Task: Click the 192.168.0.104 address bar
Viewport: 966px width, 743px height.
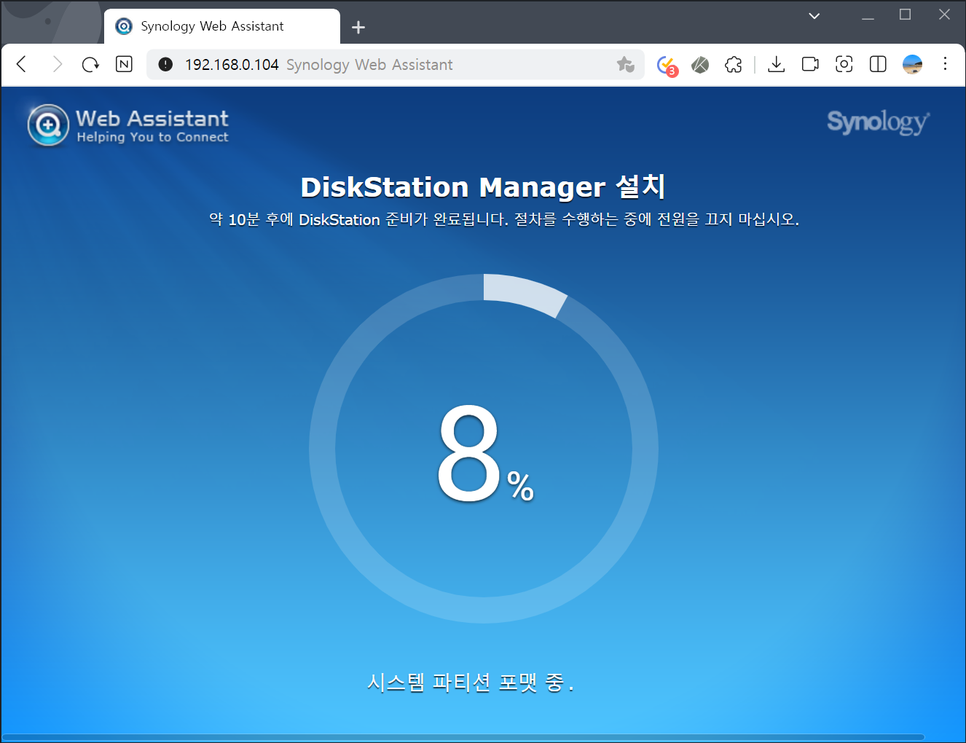Action: pyautogui.click(x=394, y=64)
